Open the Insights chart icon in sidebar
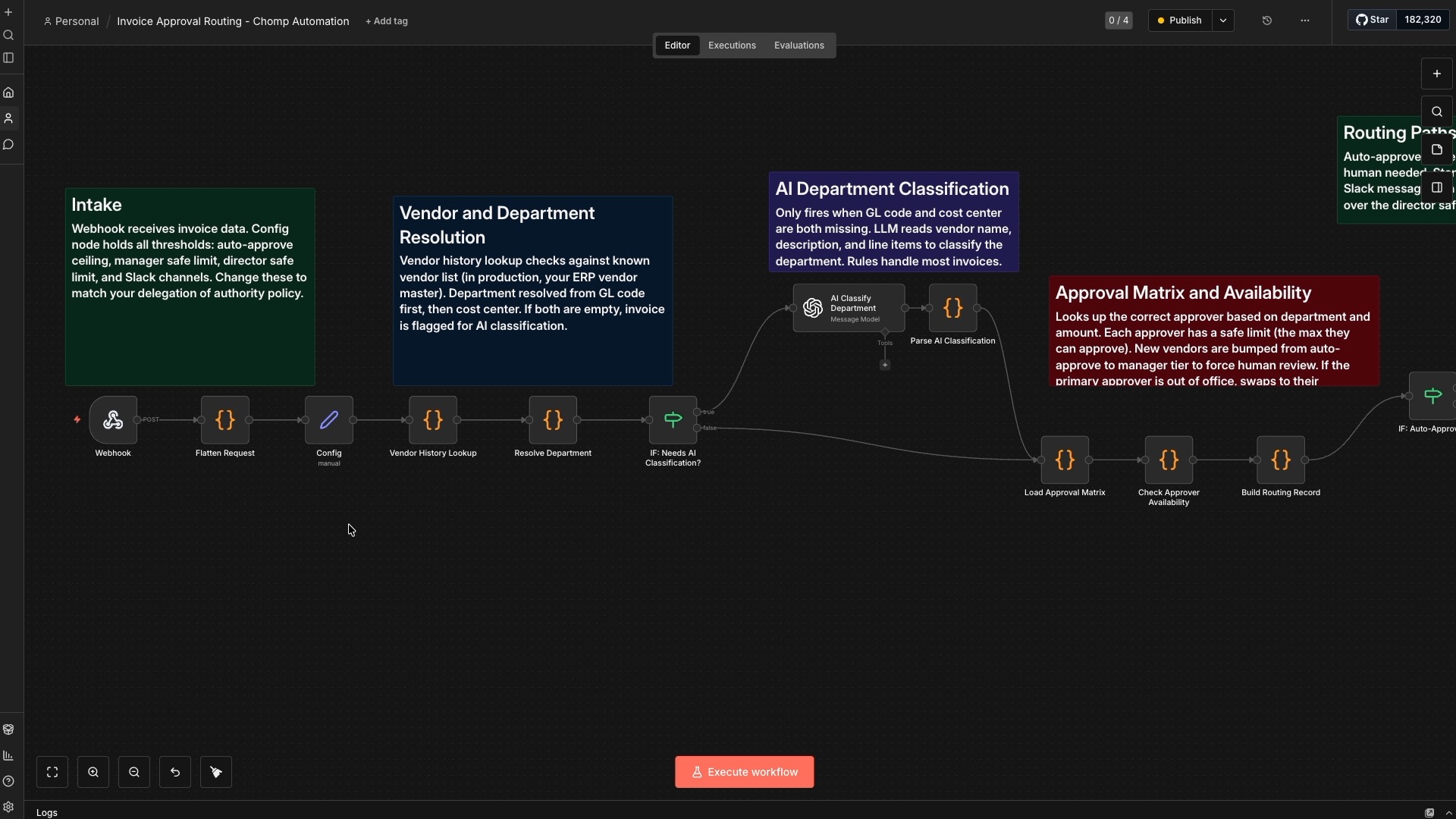Screen dimensions: 1456x819 [x=8, y=755]
